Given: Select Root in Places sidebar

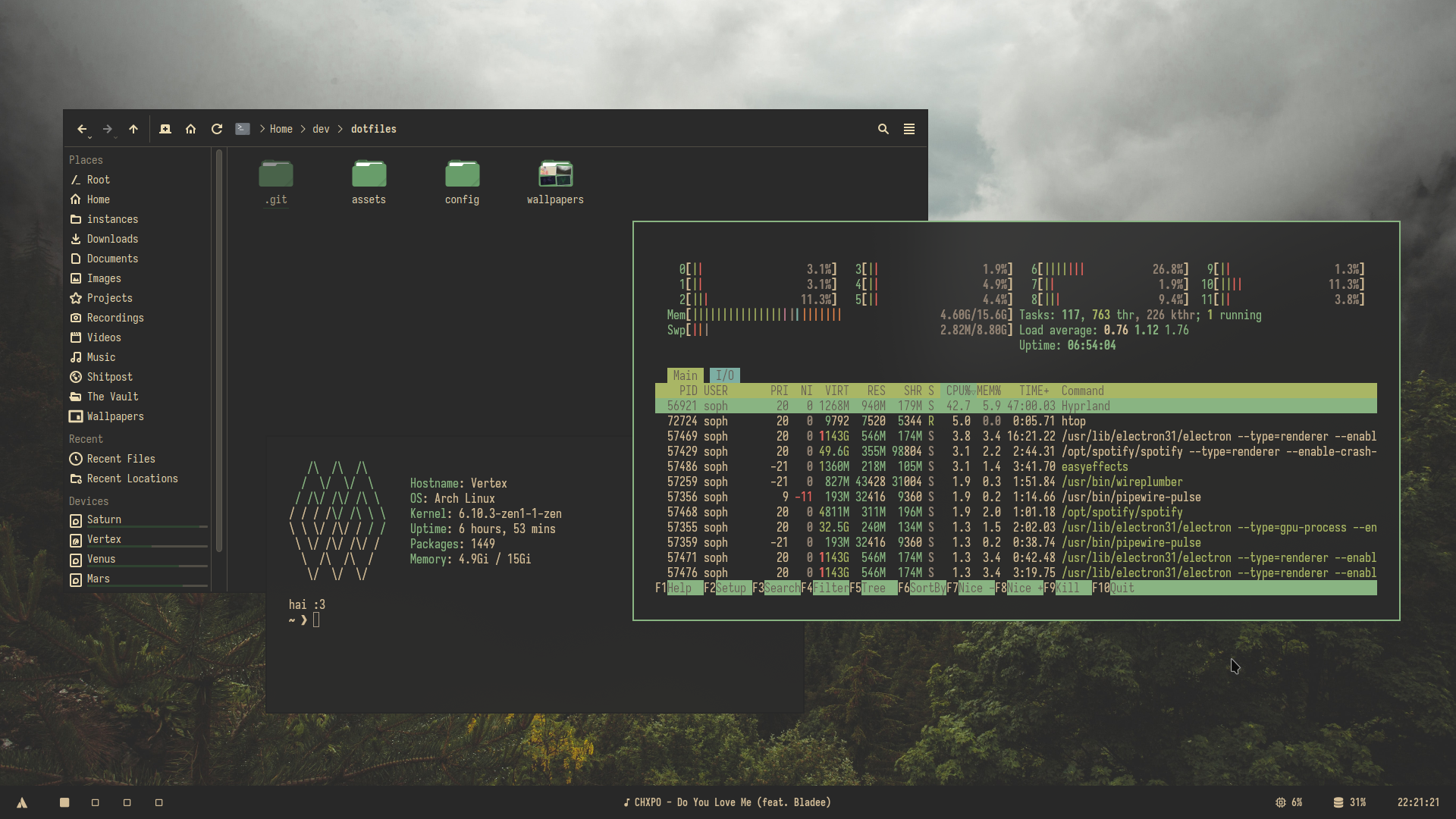Looking at the screenshot, I should coord(136,180).
